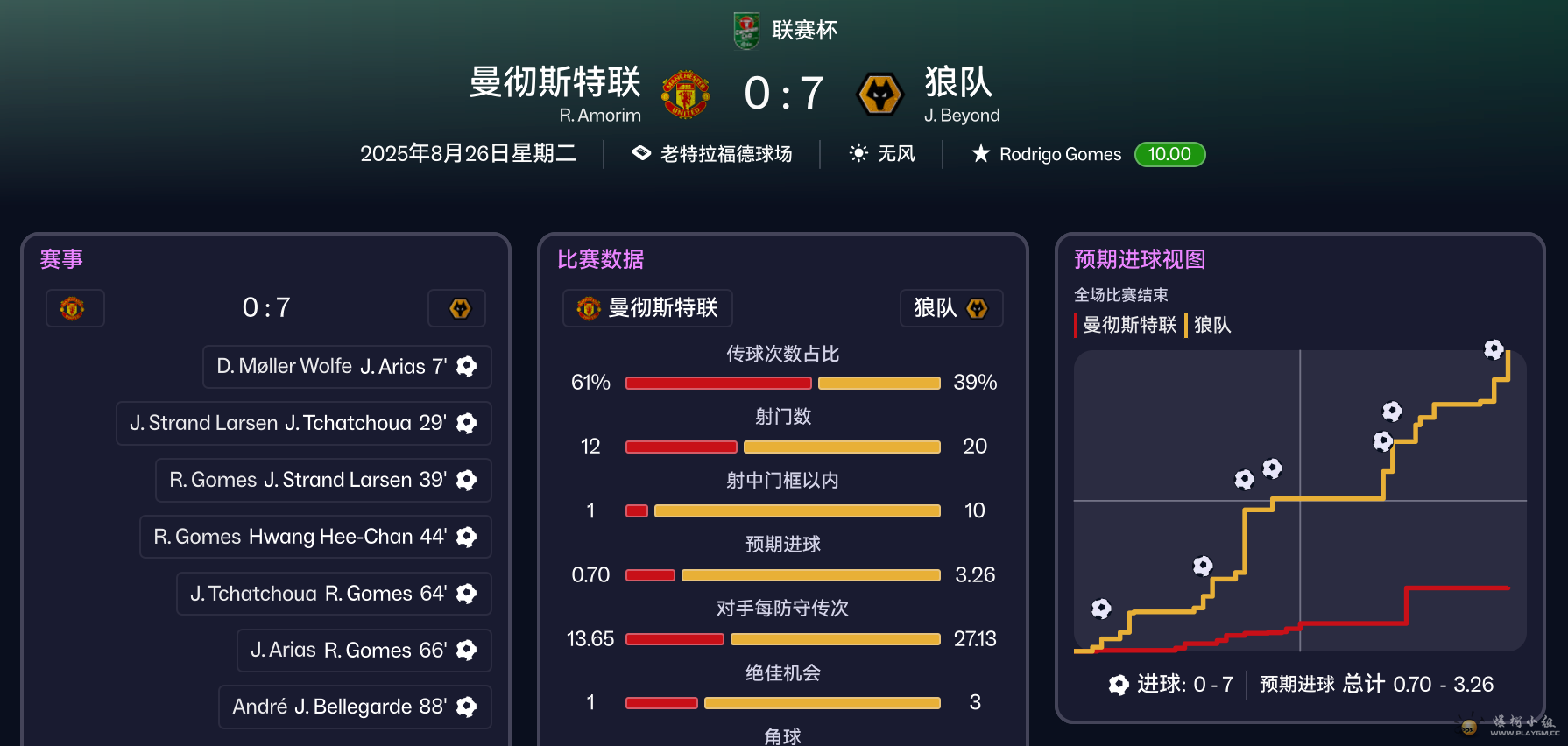This screenshot has width=1568, height=746.
Task: Open the 10.00 match rating badge
Action: tap(1169, 154)
